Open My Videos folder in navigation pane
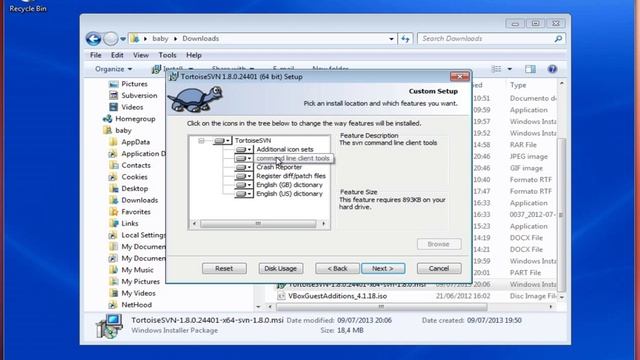This screenshot has width=640, height=360. point(138,293)
